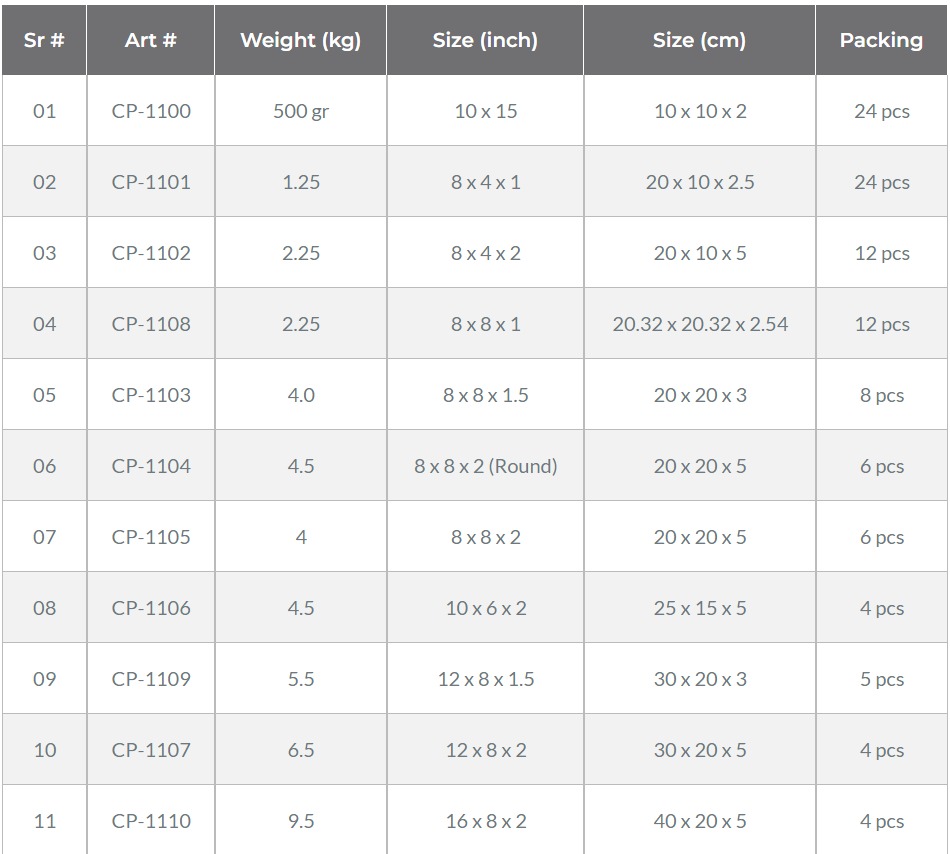Click the '5 pcs' packing cell
This screenshot has width=950, height=854.
click(881, 679)
